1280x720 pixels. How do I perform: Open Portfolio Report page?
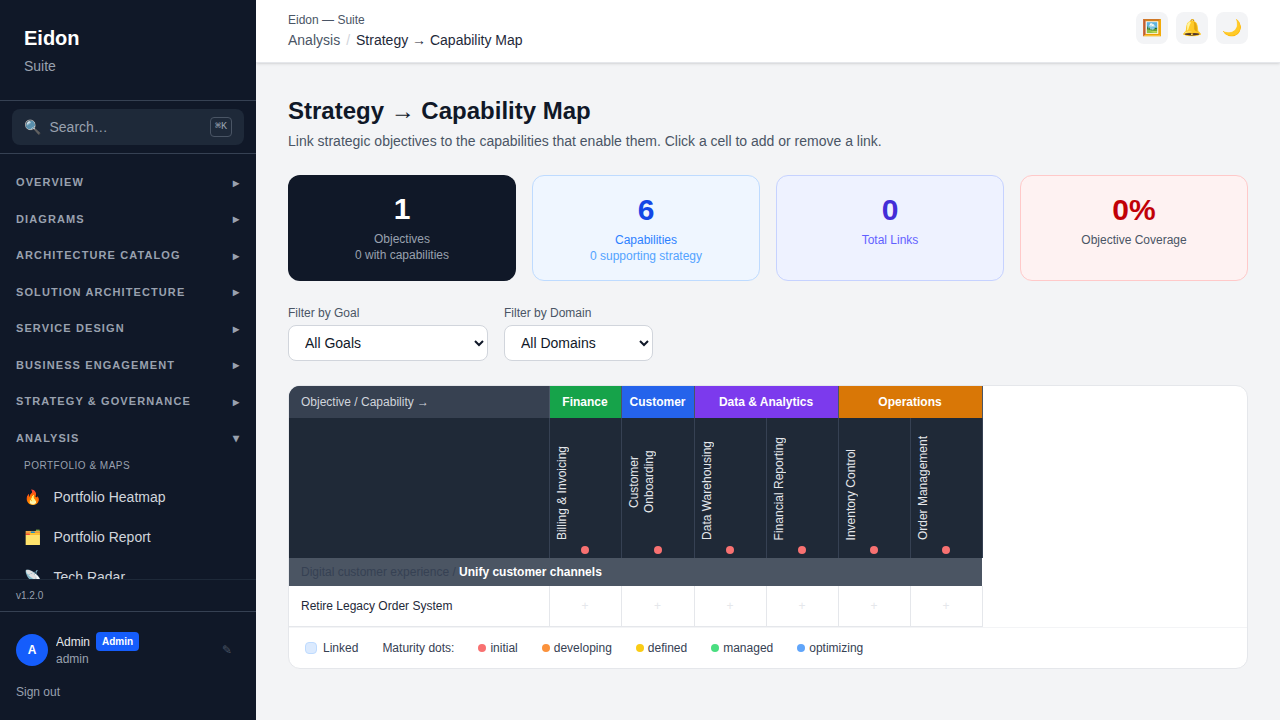[128, 537]
